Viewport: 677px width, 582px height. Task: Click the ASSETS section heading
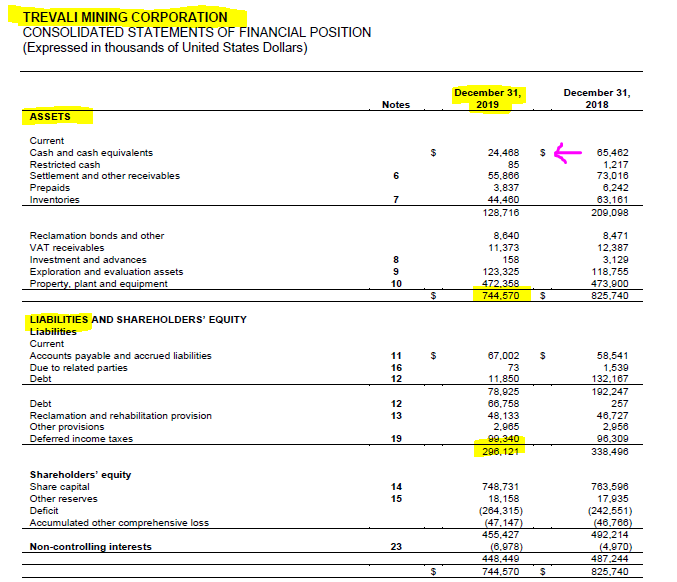click(x=50, y=117)
